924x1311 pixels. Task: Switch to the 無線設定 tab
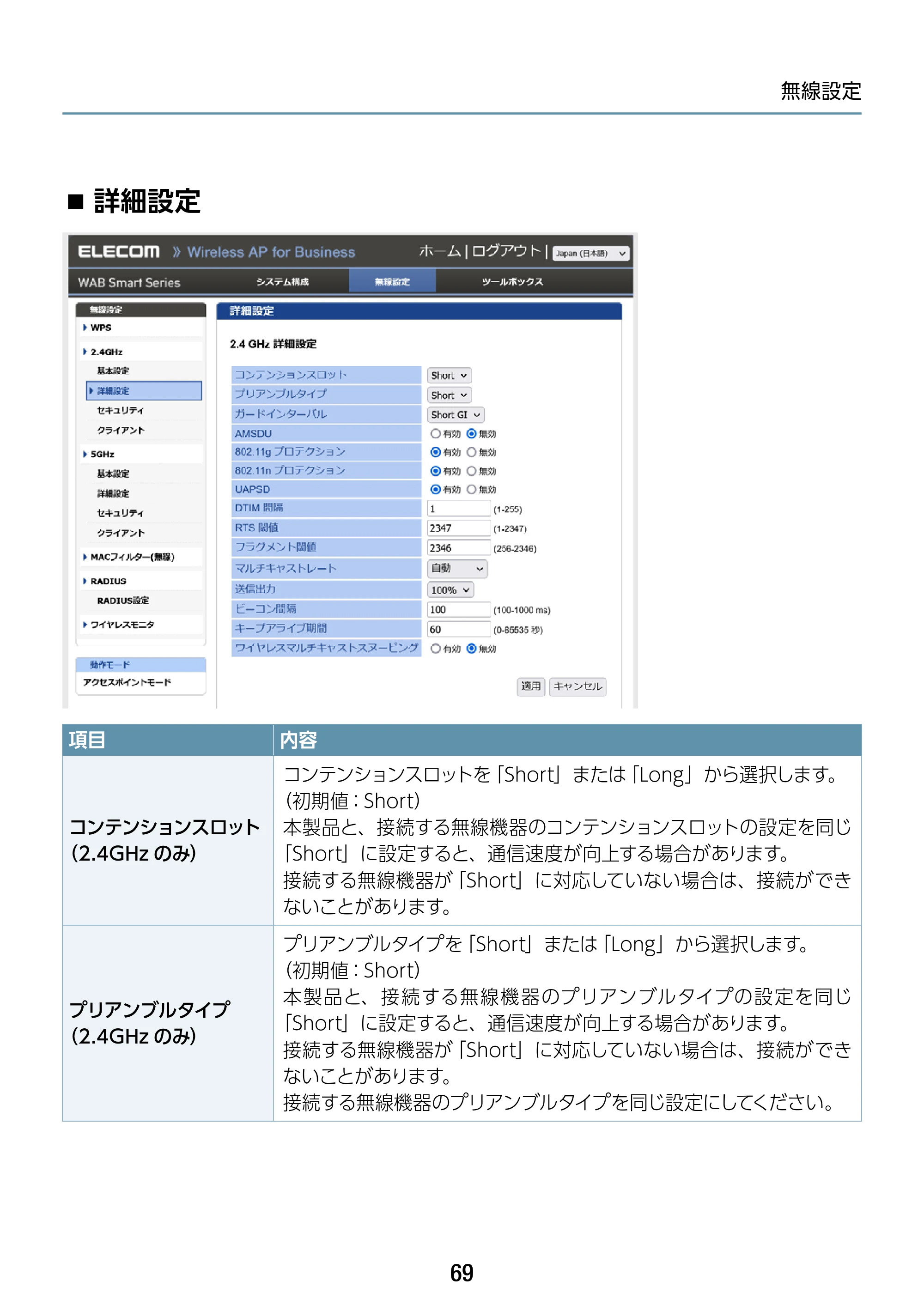[392, 281]
